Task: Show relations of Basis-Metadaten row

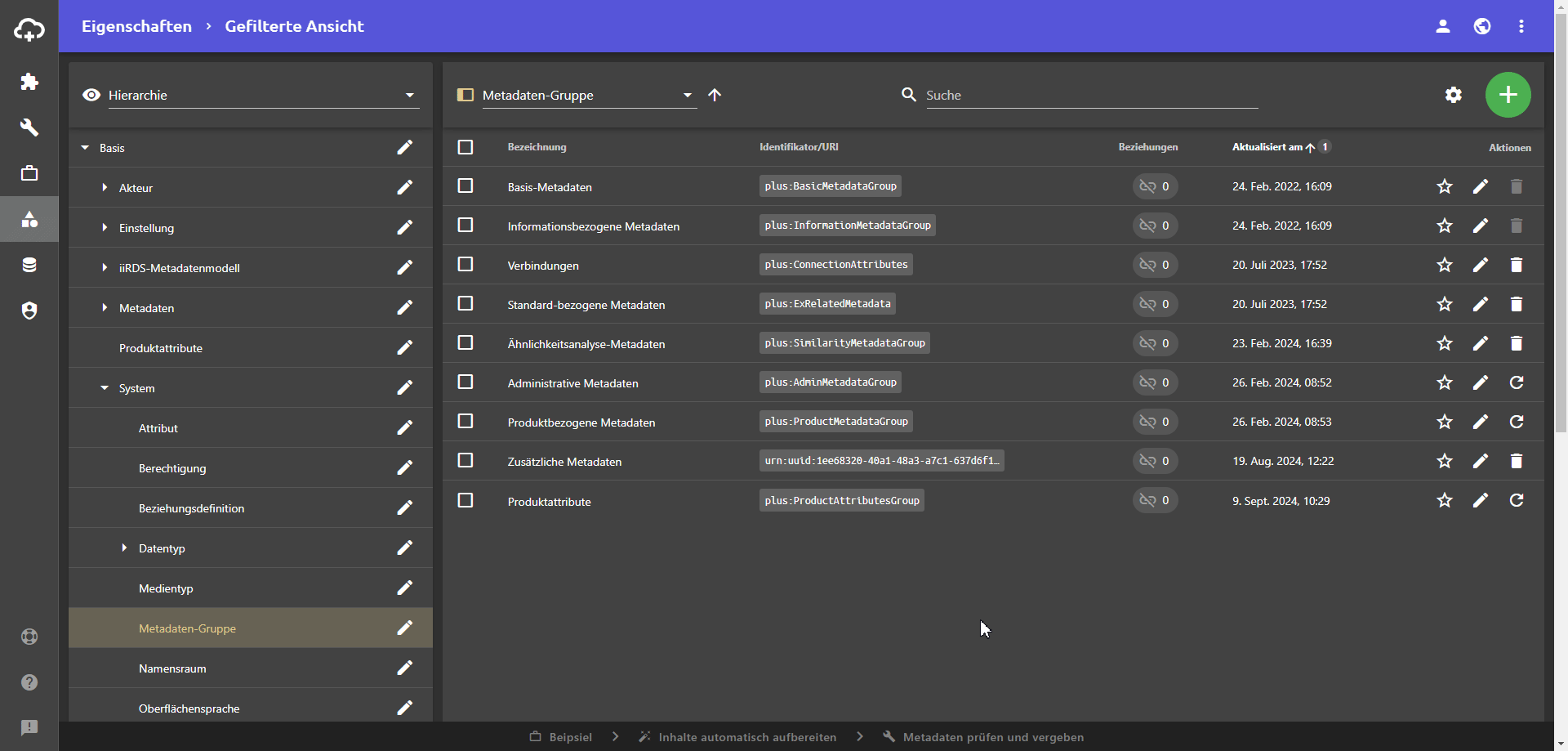Action: (x=1155, y=186)
